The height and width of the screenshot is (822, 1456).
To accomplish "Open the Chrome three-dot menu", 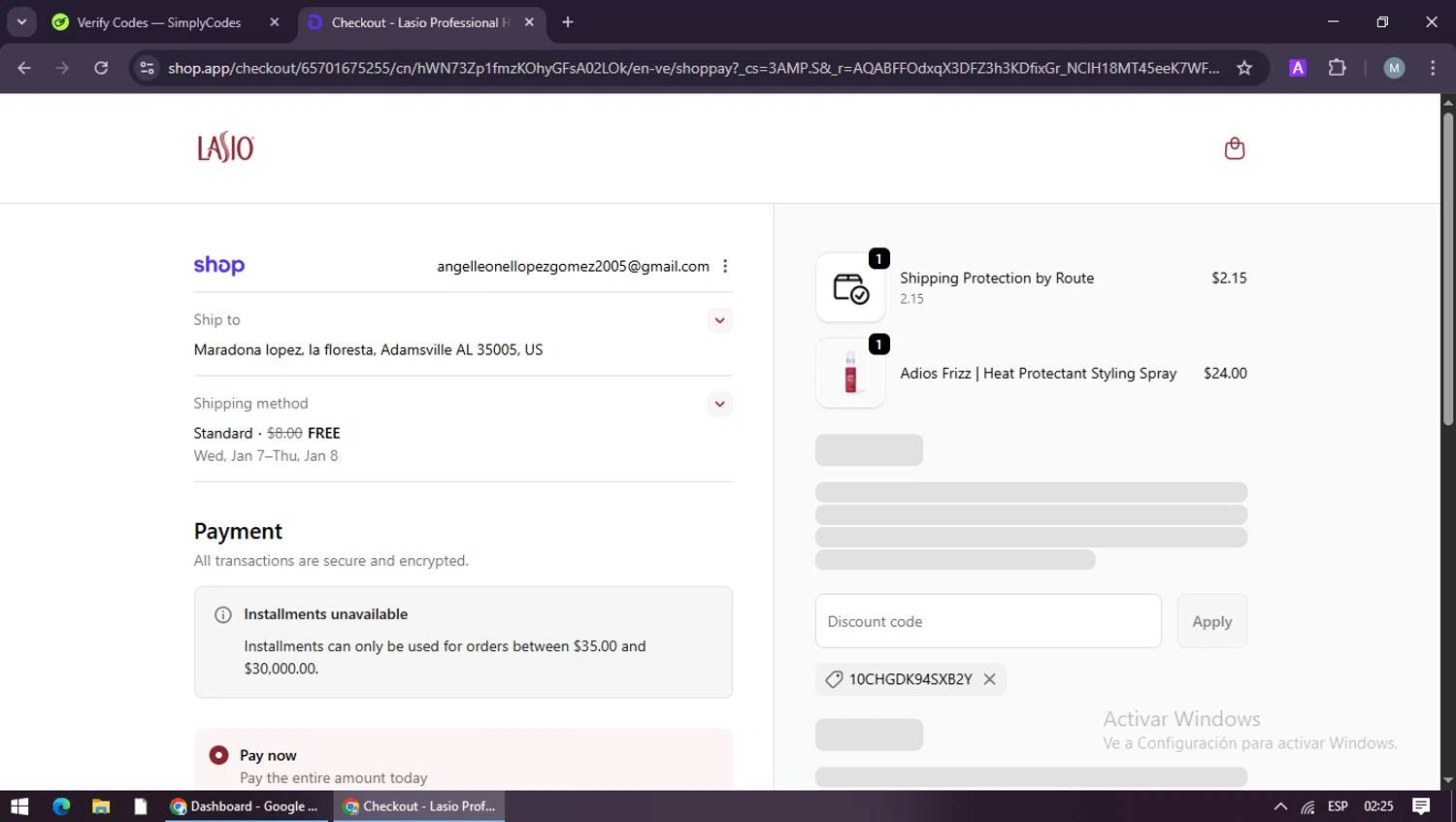I will click(1433, 68).
